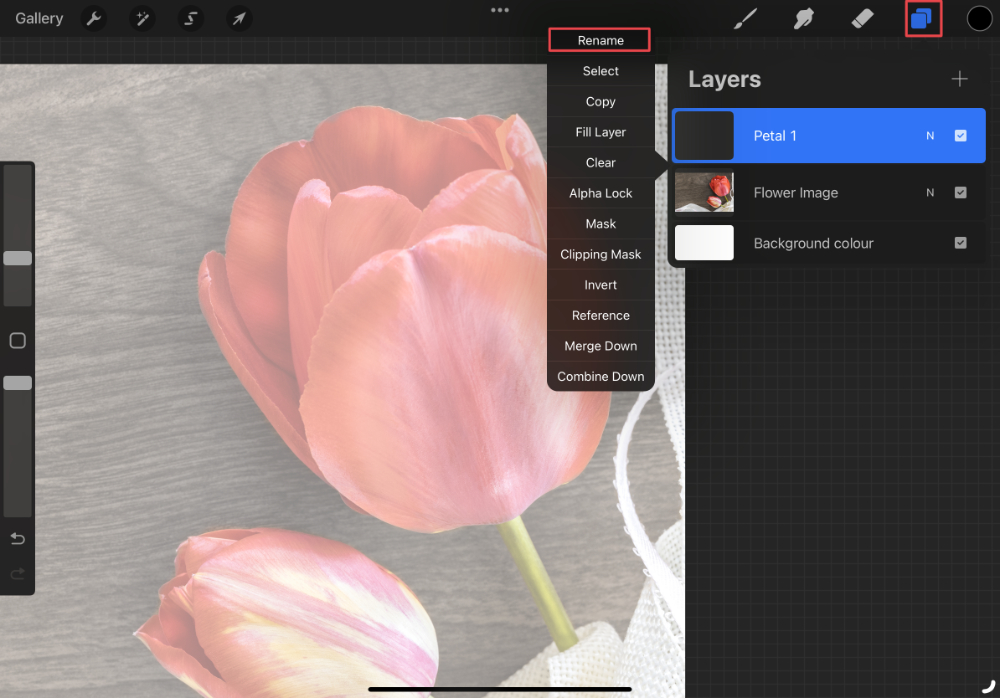Pick the Eraser tool
1000x698 pixels.
(862, 18)
